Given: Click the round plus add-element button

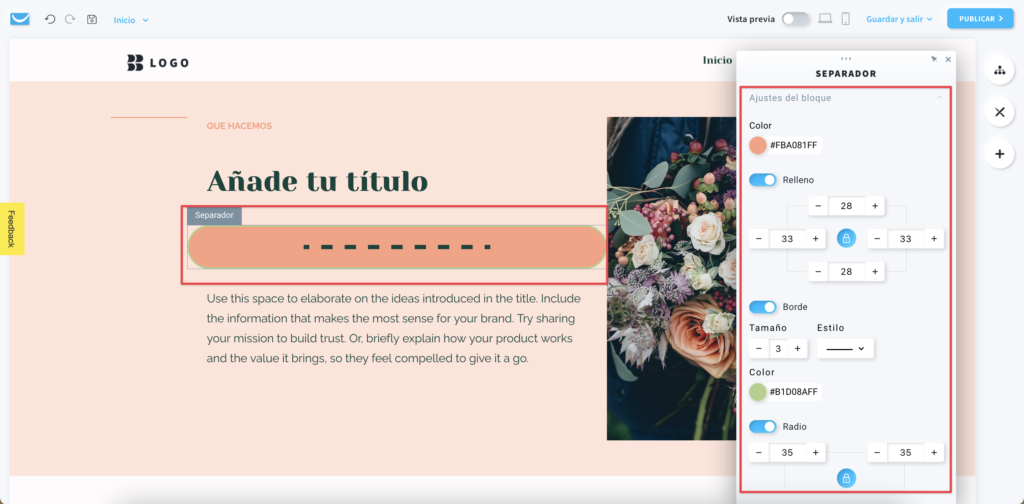Looking at the screenshot, I should pos(999,155).
